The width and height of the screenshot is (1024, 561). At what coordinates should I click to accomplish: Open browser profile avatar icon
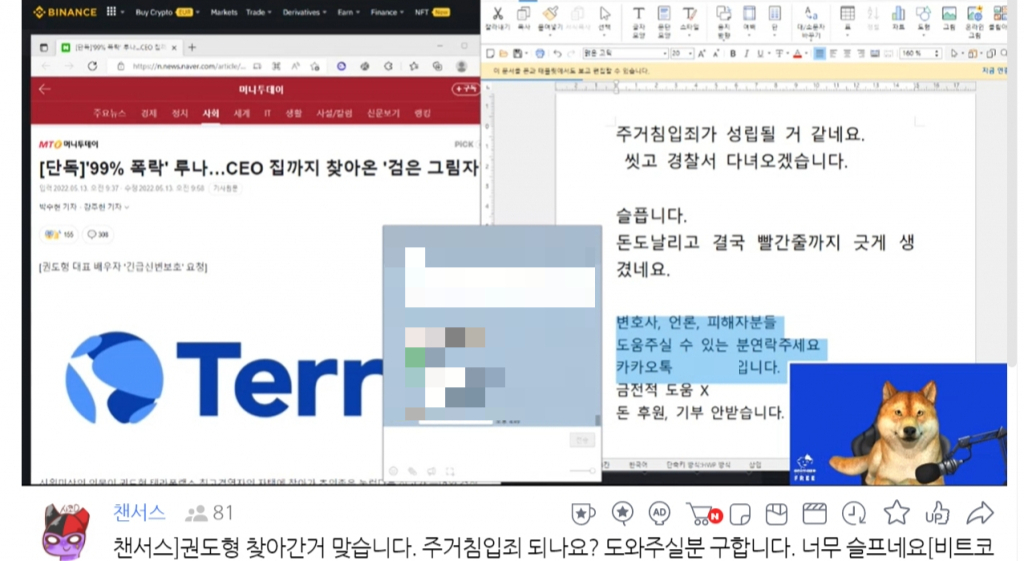click(462, 66)
